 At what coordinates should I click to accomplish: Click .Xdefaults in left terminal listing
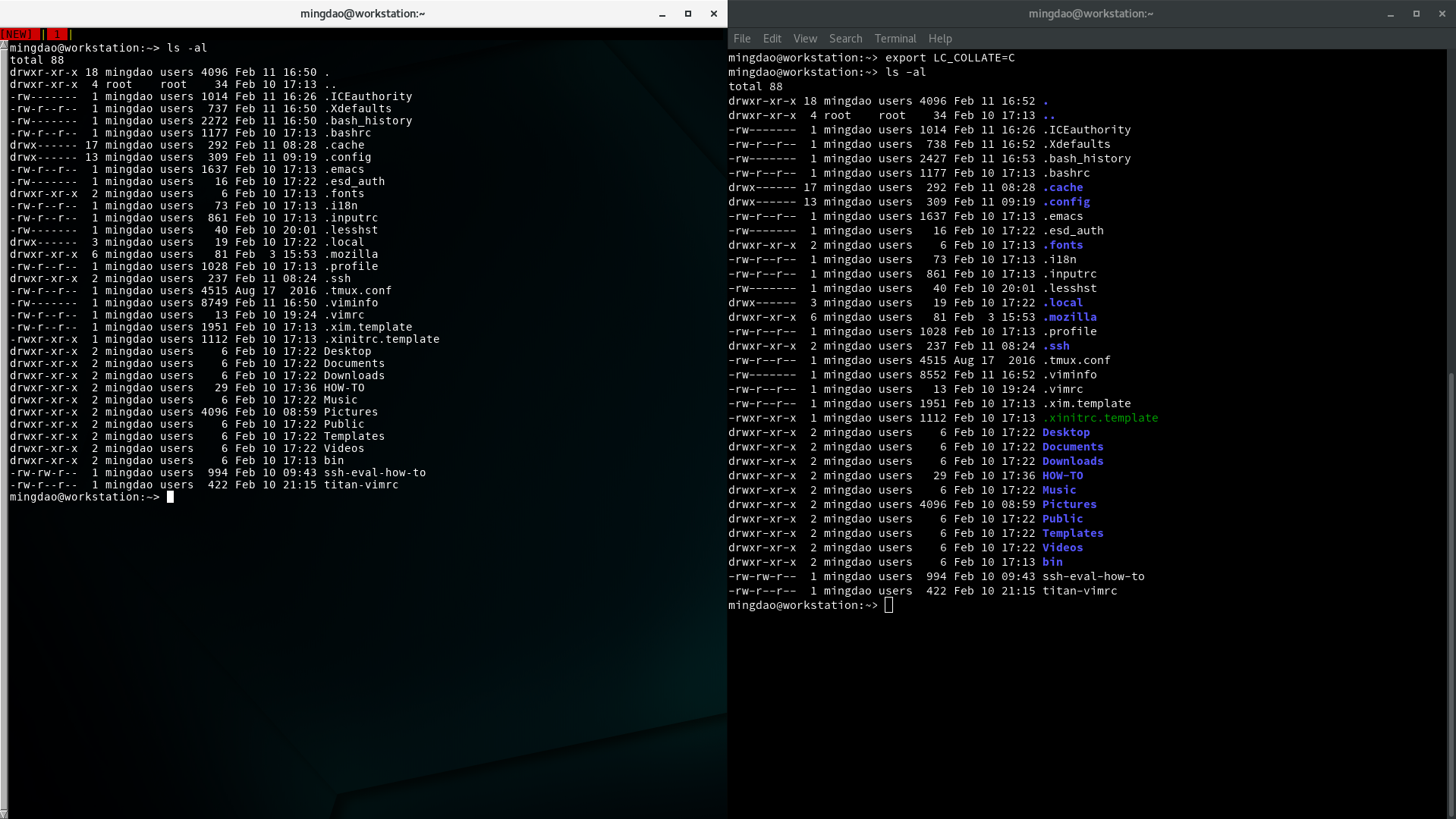(358, 108)
